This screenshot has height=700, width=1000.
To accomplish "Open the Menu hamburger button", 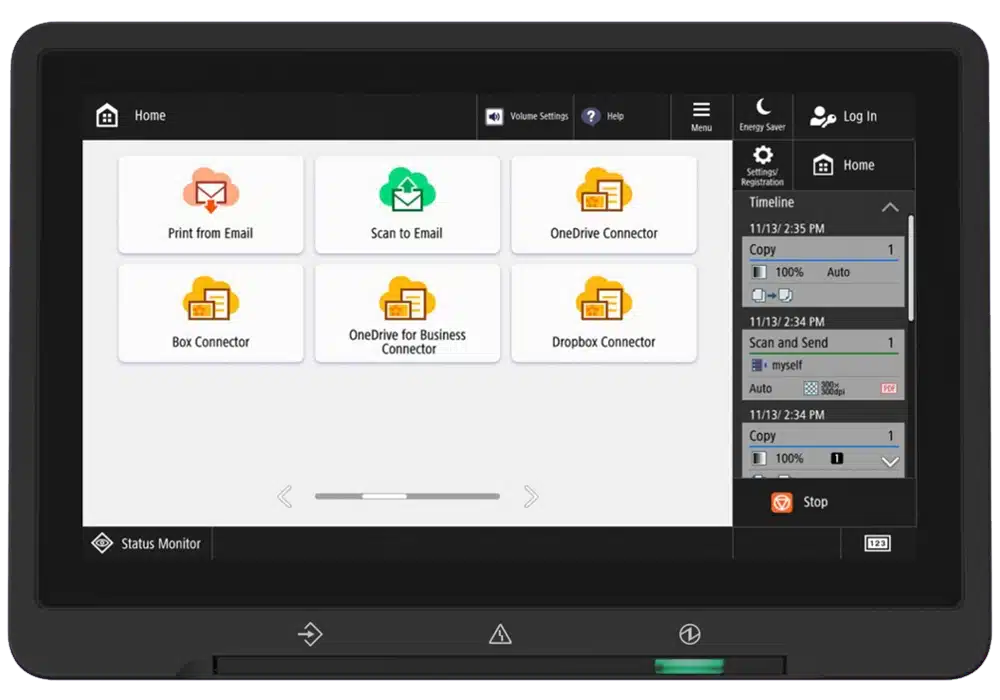I will [702, 116].
